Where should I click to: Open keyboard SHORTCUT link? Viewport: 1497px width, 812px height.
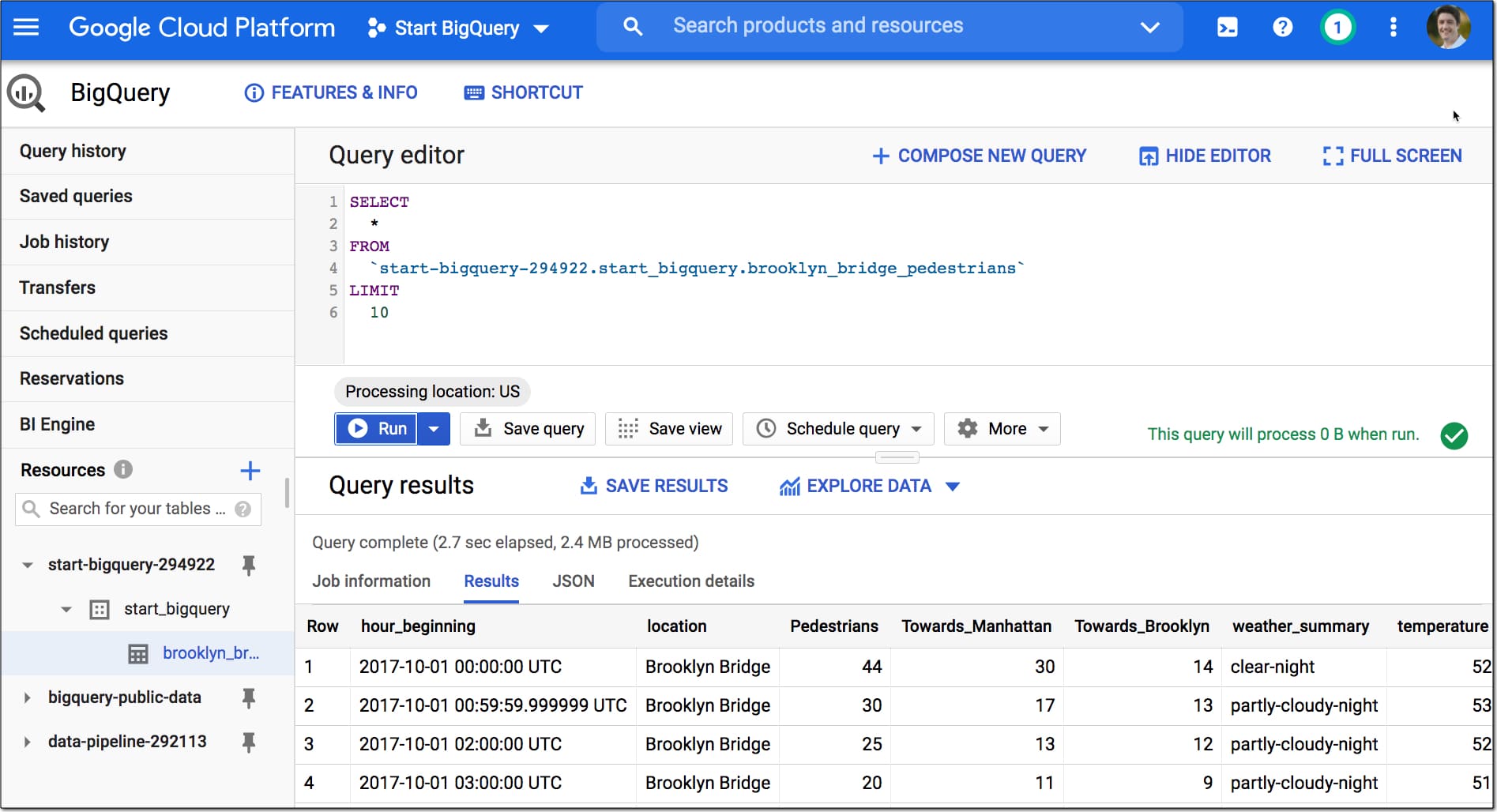pyautogui.click(x=523, y=92)
